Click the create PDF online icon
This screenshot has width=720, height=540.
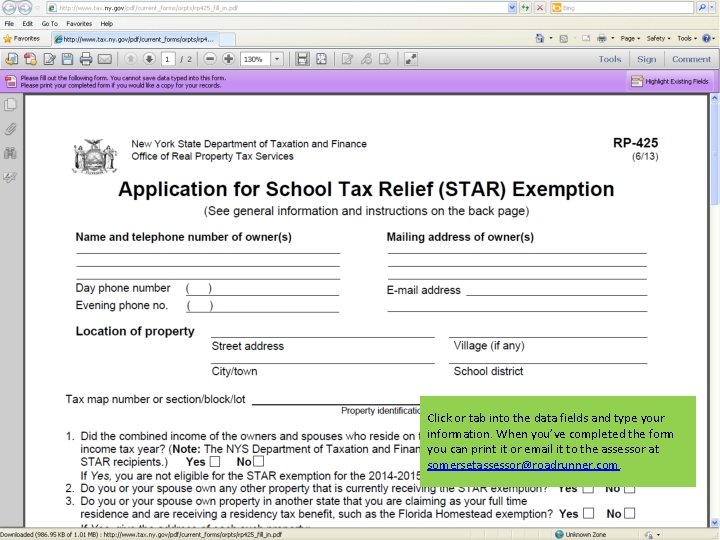11,59
